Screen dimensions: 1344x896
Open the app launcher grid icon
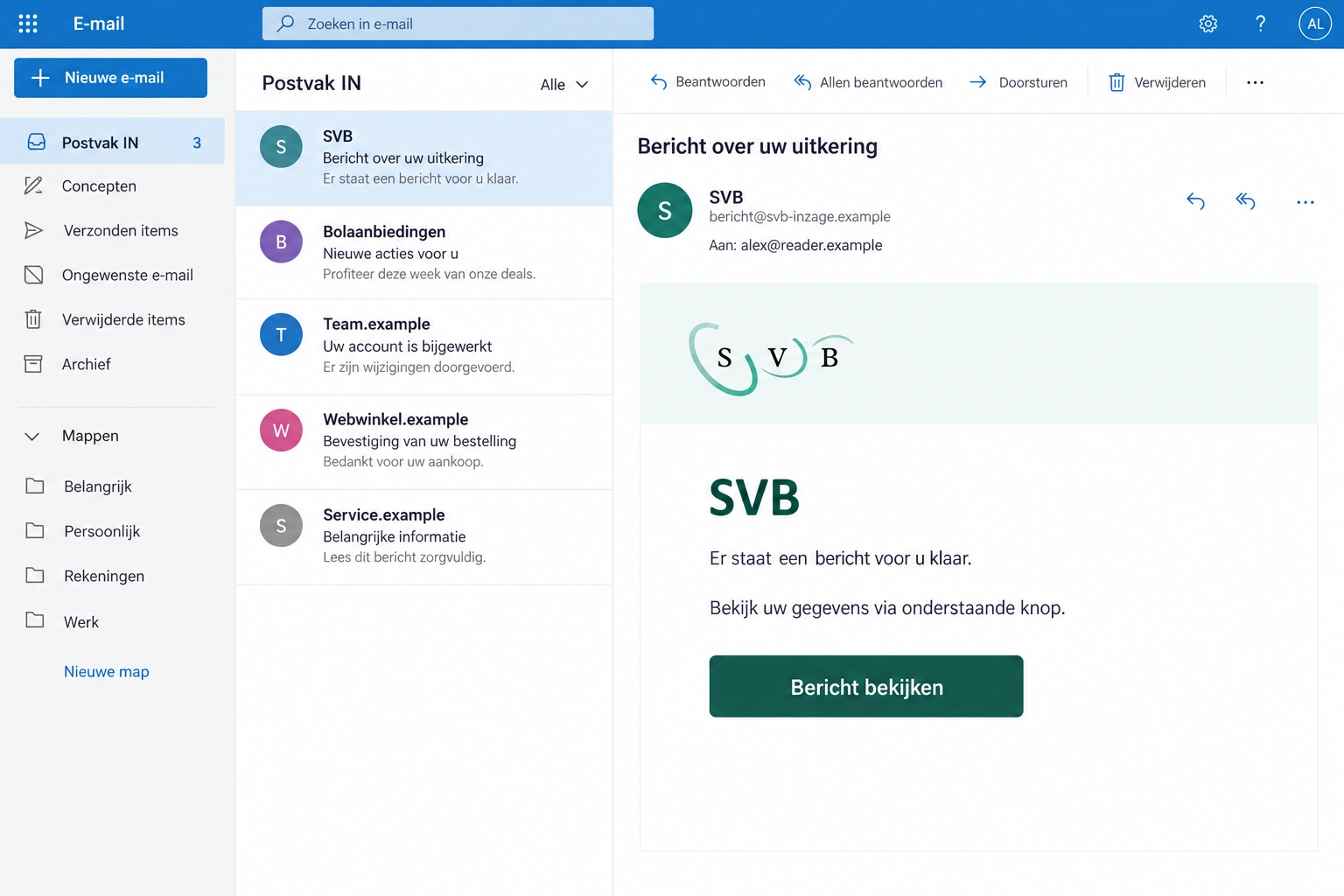[28, 24]
